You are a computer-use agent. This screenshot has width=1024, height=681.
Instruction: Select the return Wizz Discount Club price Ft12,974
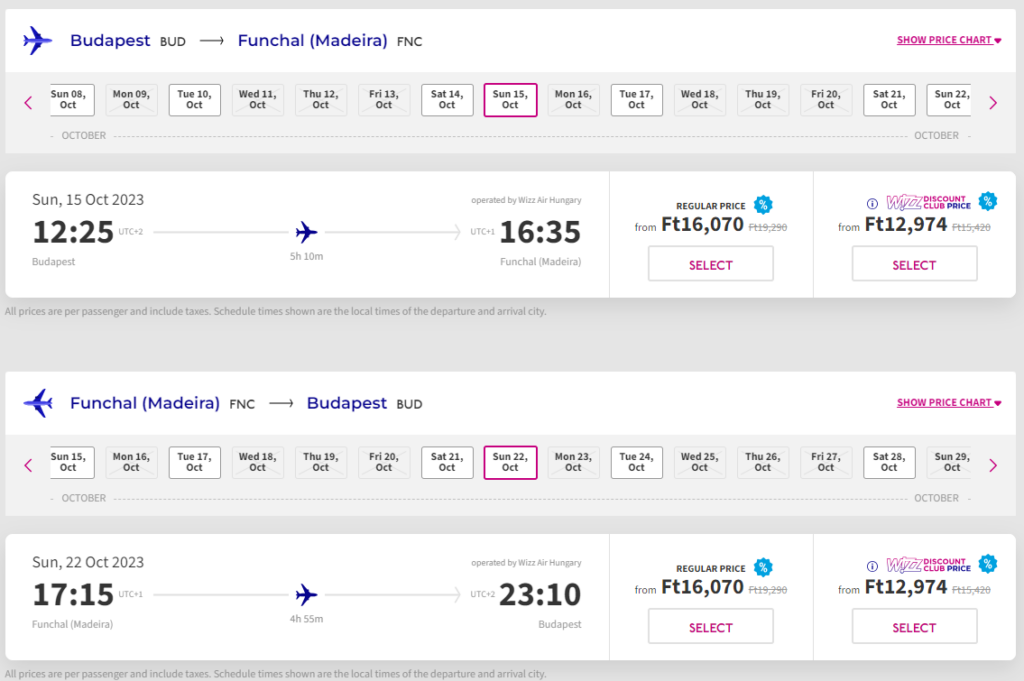tap(914, 628)
